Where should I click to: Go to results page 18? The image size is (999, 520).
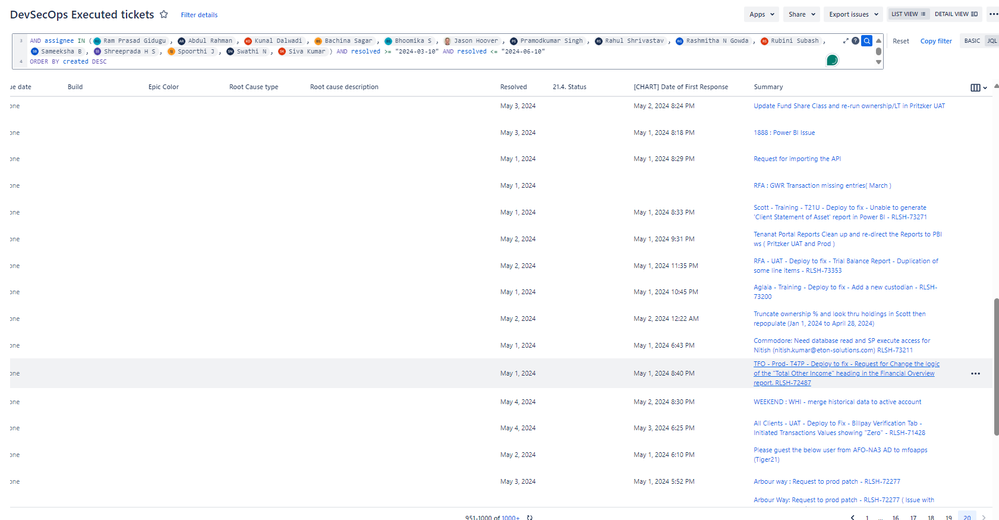pyautogui.click(x=931, y=517)
